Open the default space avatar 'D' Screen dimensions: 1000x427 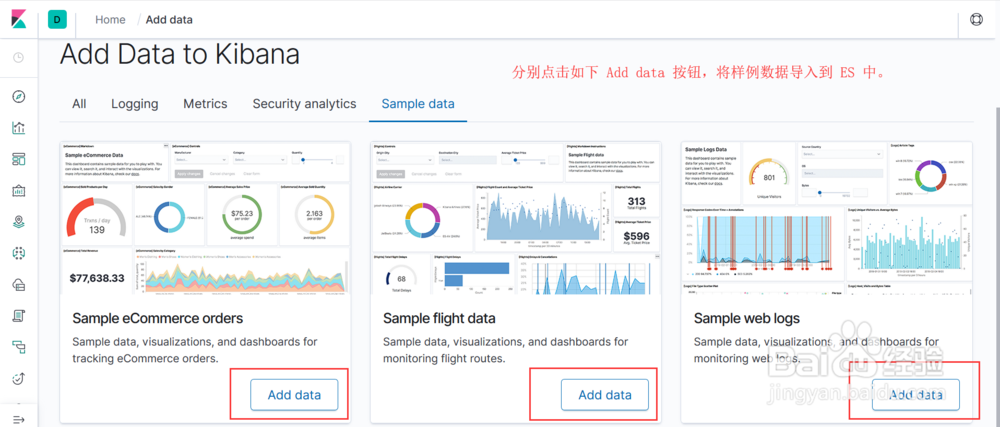[58, 19]
